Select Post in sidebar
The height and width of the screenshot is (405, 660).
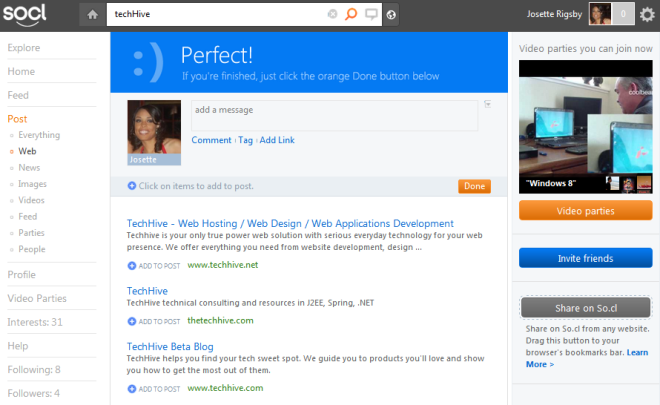pos(17,119)
